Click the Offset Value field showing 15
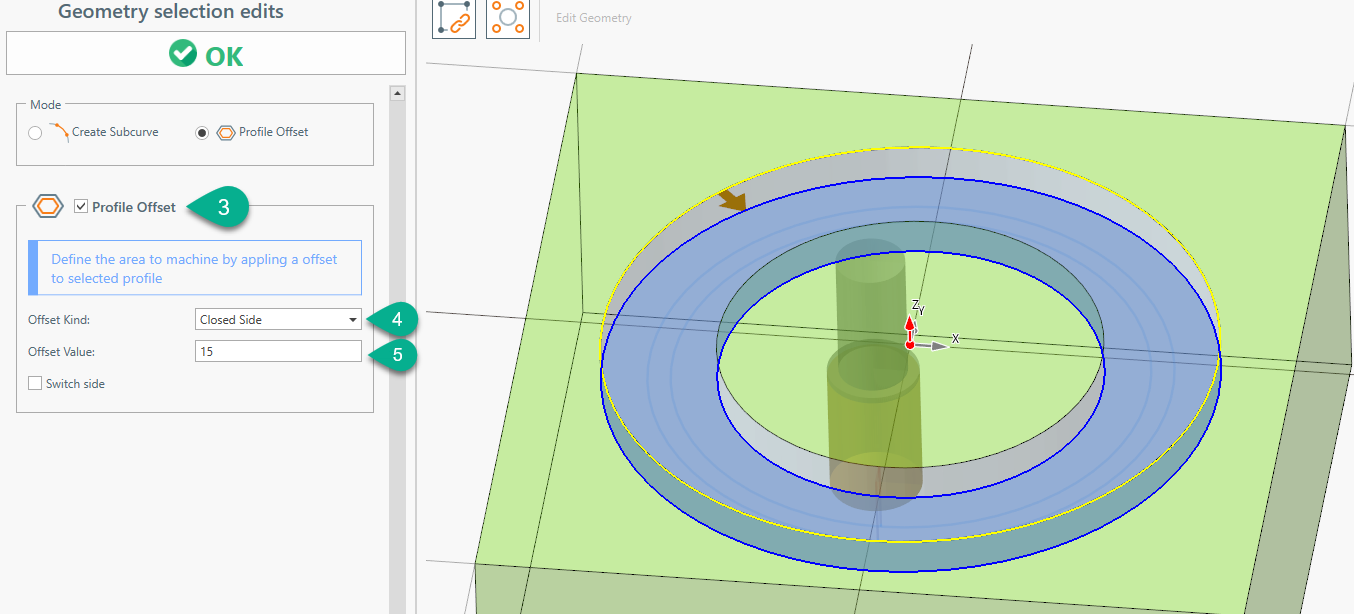 pos(278,352)
